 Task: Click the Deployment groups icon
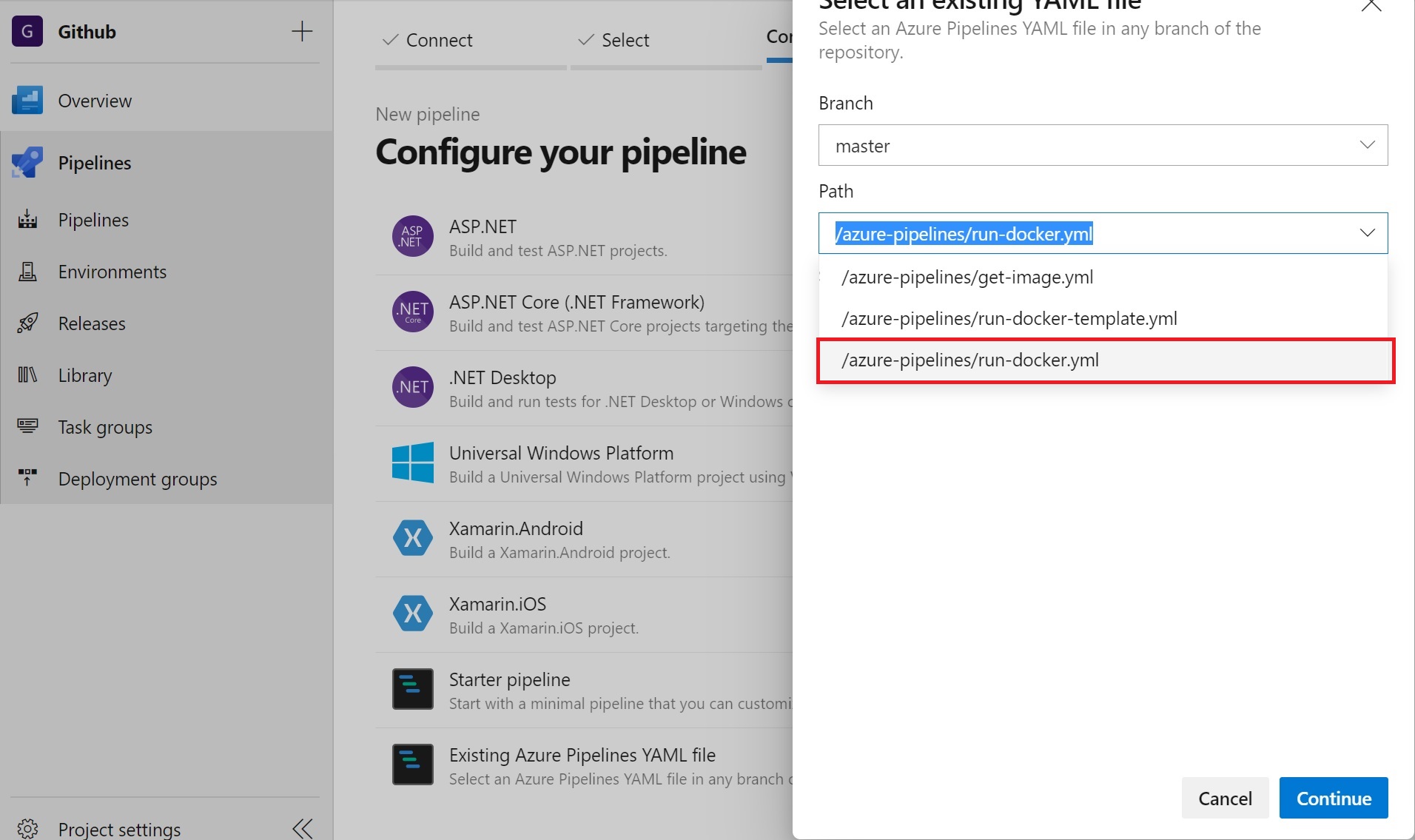tap(27, 479)
